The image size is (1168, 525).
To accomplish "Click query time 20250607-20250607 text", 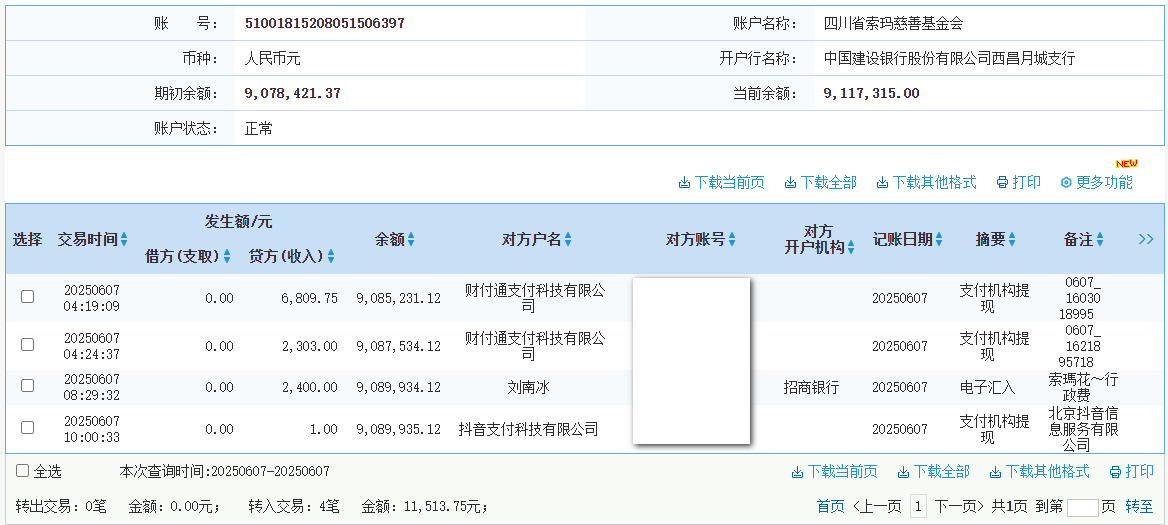I will click(270, 471).
